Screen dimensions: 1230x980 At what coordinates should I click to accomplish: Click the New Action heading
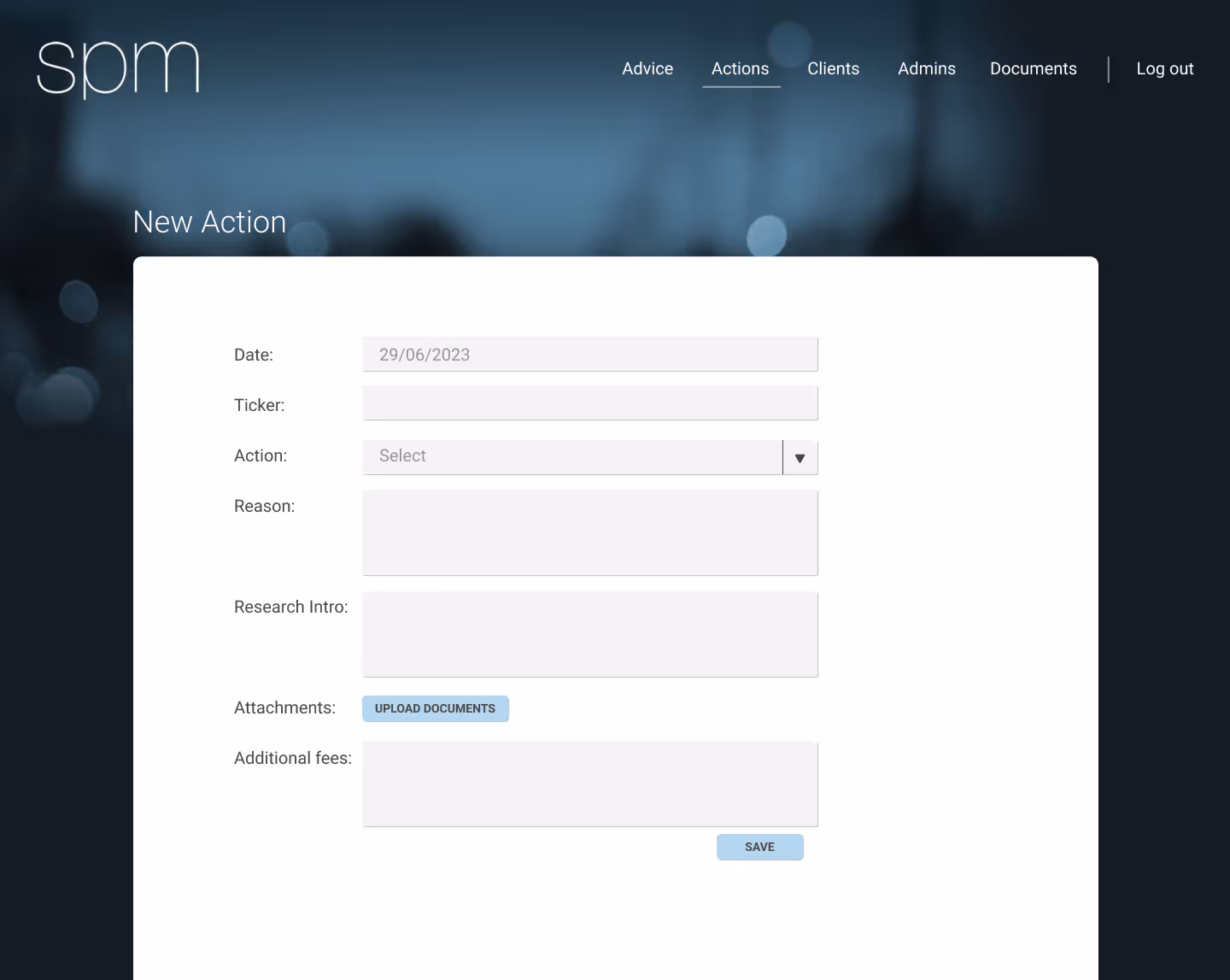coord(210,222)
